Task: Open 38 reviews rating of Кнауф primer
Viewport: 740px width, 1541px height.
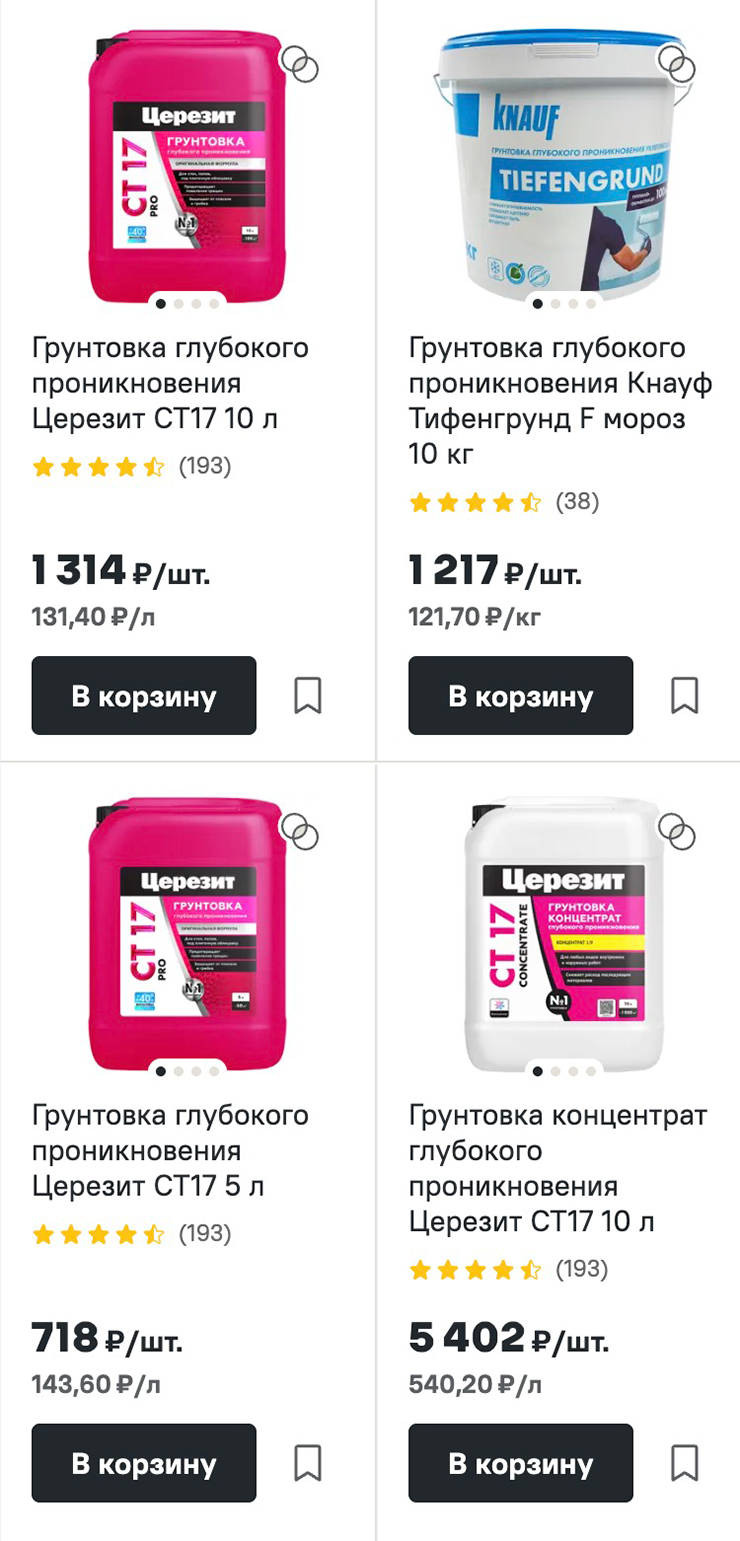Action: pos(505,502)
